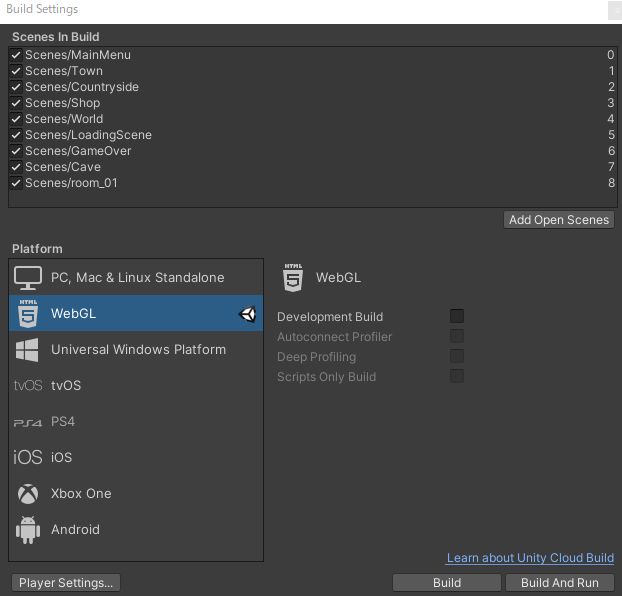Click the Windows logo icon
Viewport: 622px width, 596px height.
(x=27, y=350)
